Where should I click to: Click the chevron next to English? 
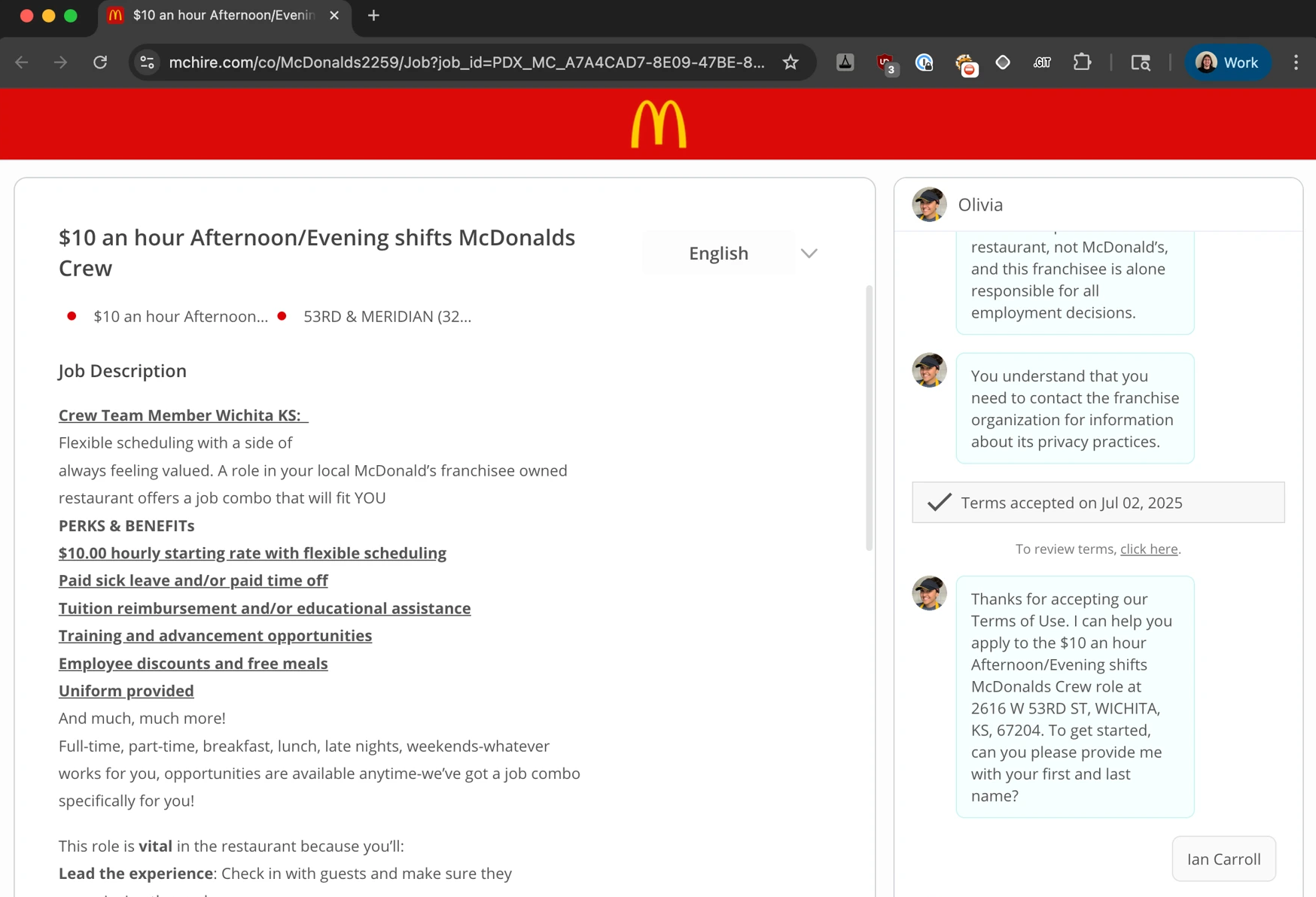(809, 254)
